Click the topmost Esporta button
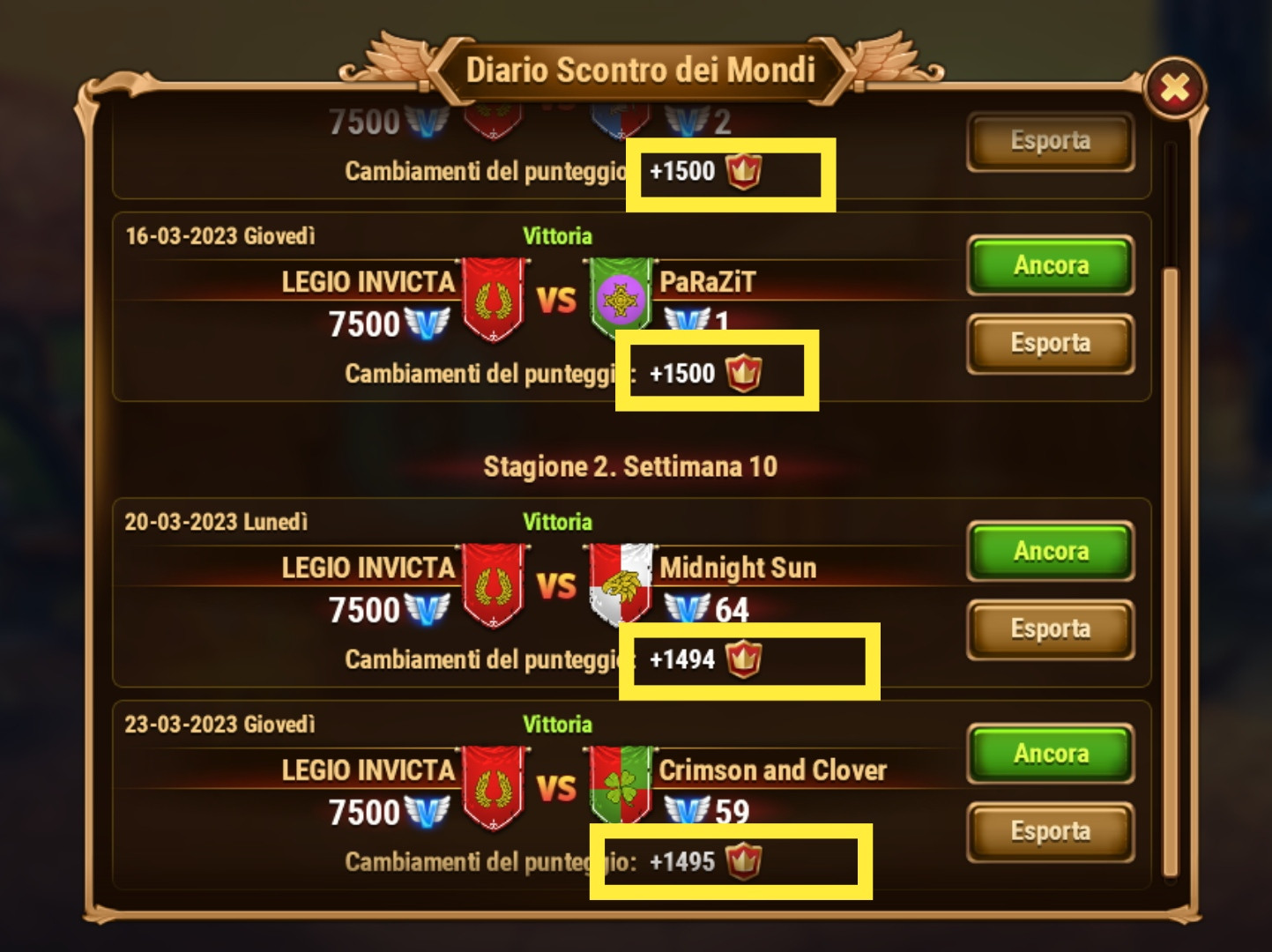This screenshot has width=1272, height=952. tap(1050, 141)
